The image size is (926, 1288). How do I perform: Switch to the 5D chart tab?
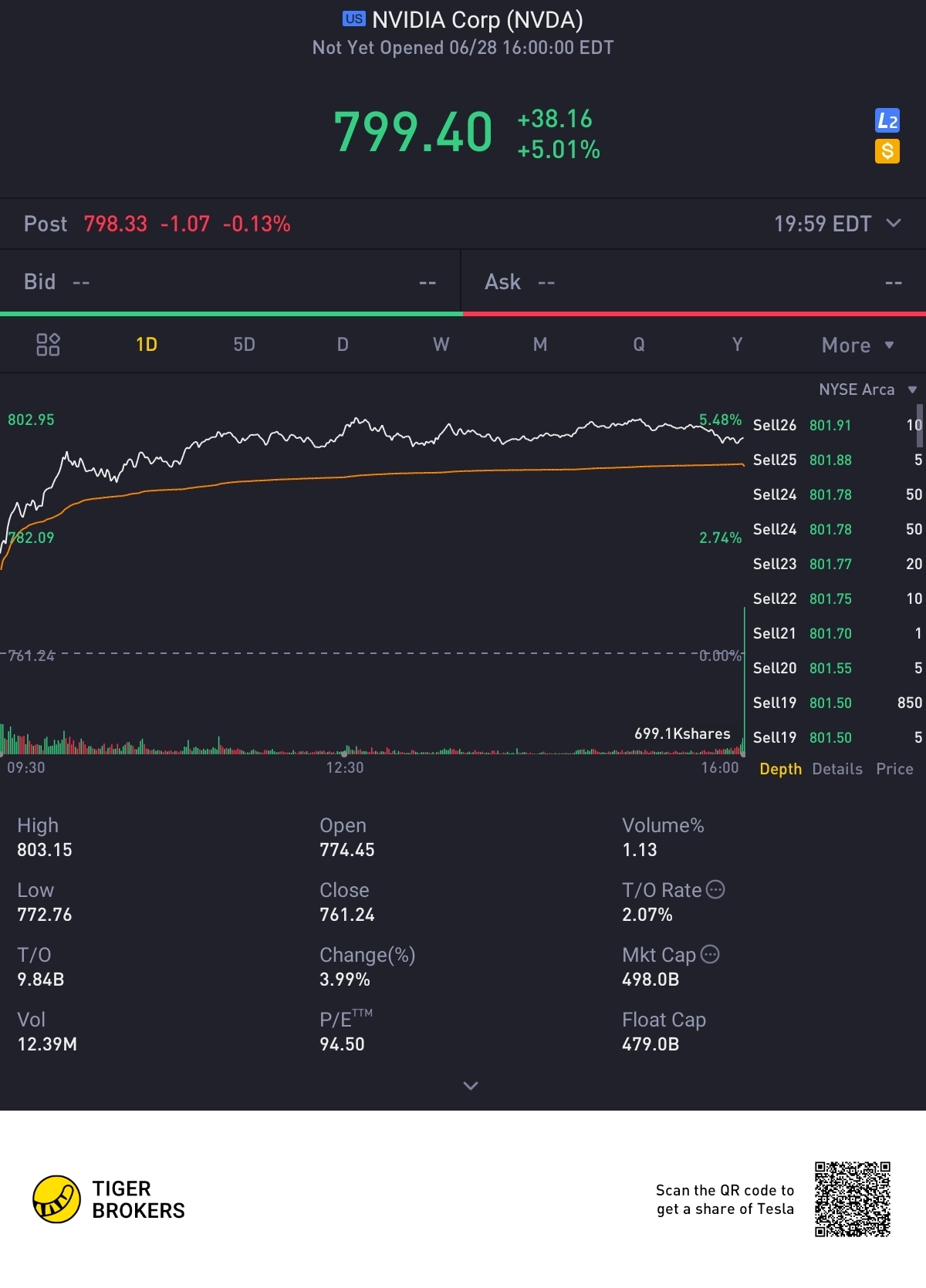pos(244,345)
